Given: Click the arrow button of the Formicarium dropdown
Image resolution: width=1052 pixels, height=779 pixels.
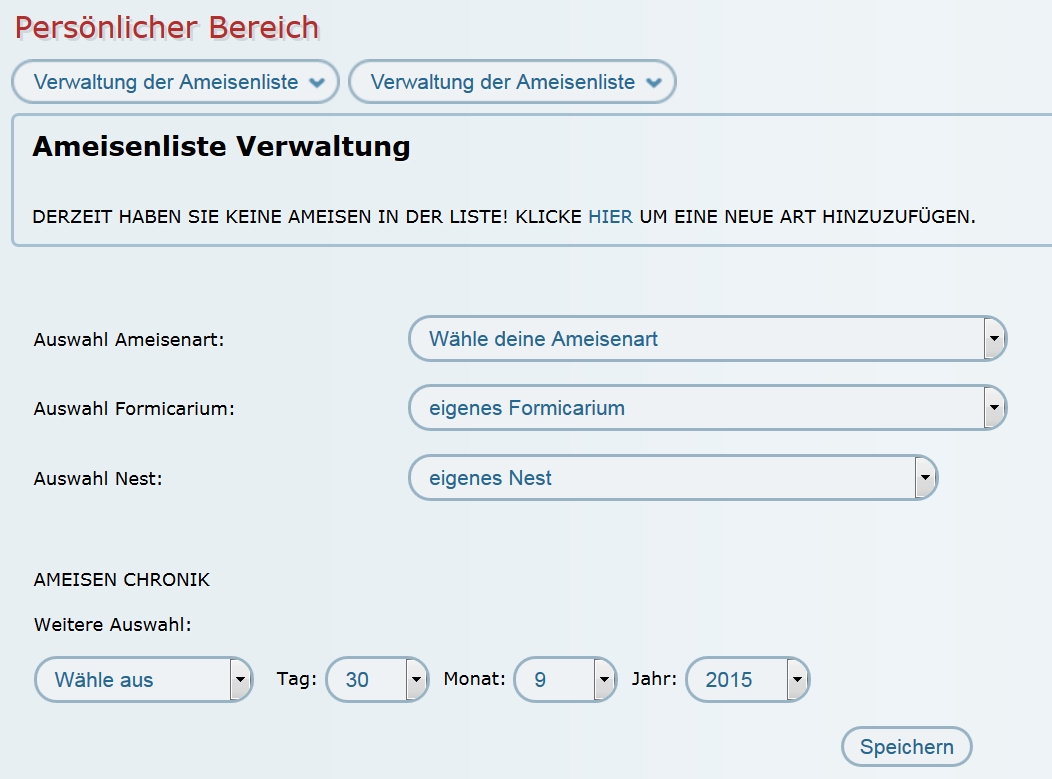Looking at the screenshot, I should (x=993, y=408).
